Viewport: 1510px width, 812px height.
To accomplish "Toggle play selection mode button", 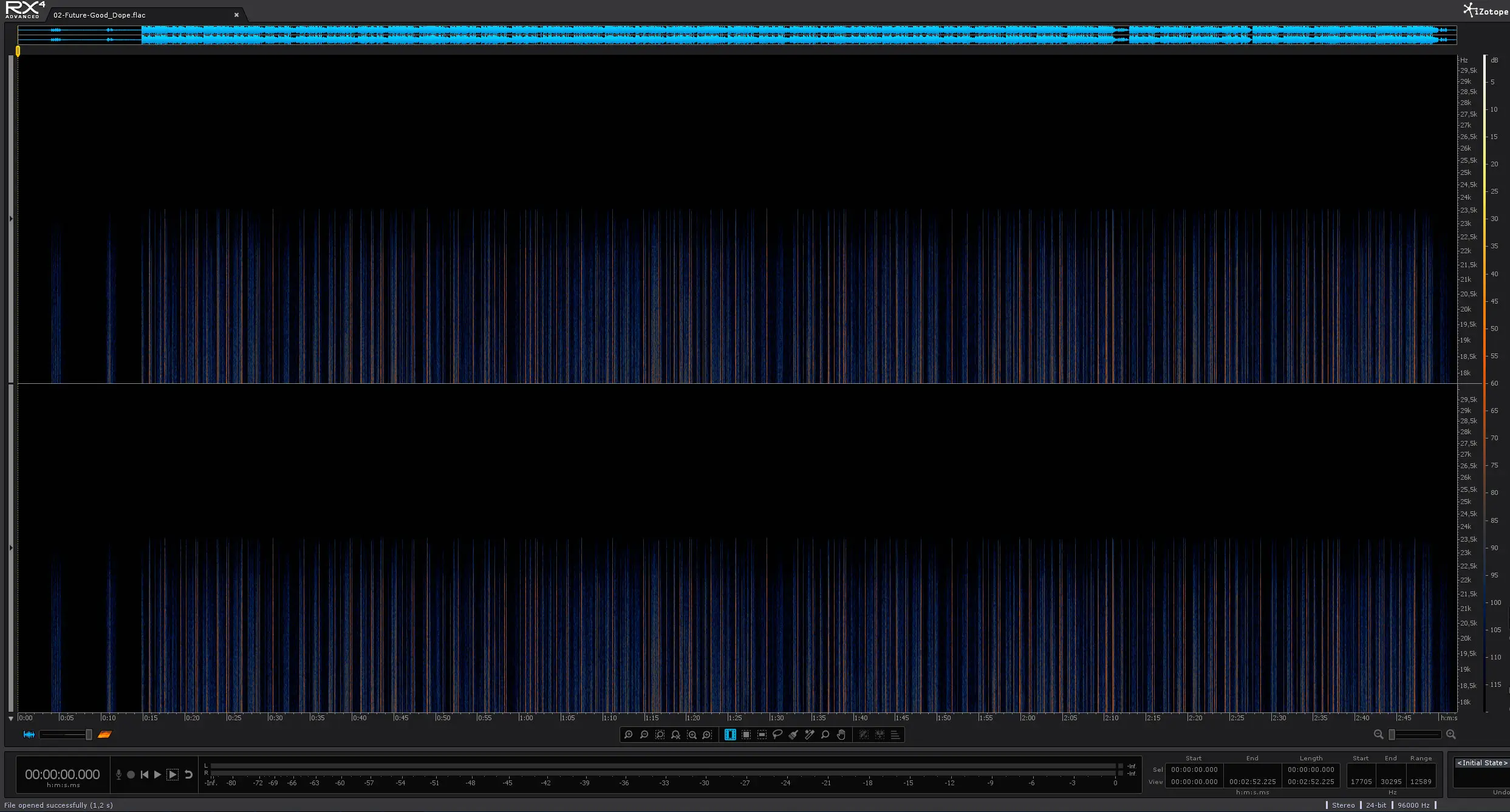I will [x=173, y=774].
